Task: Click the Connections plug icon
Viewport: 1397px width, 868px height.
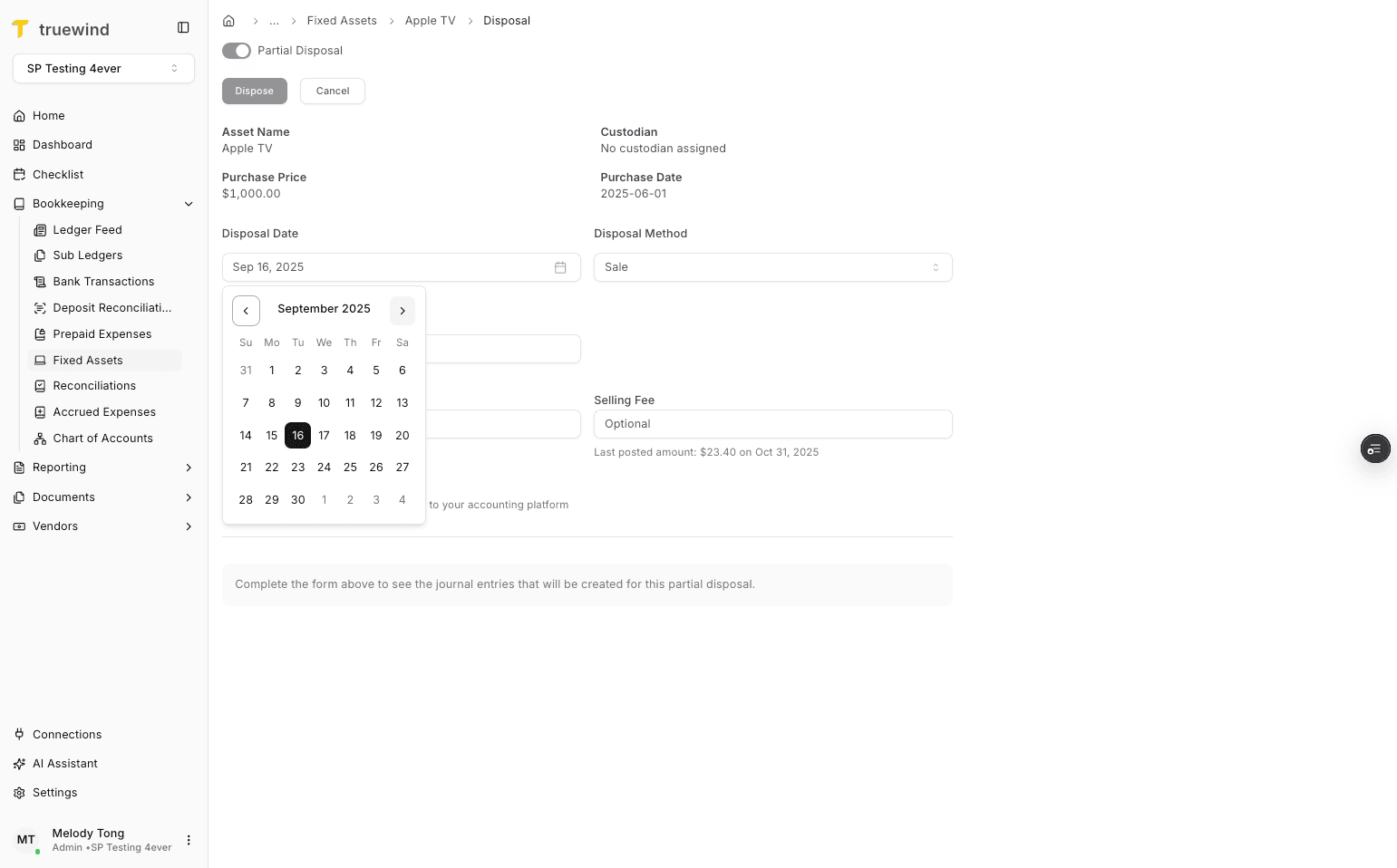Action: 19,734
